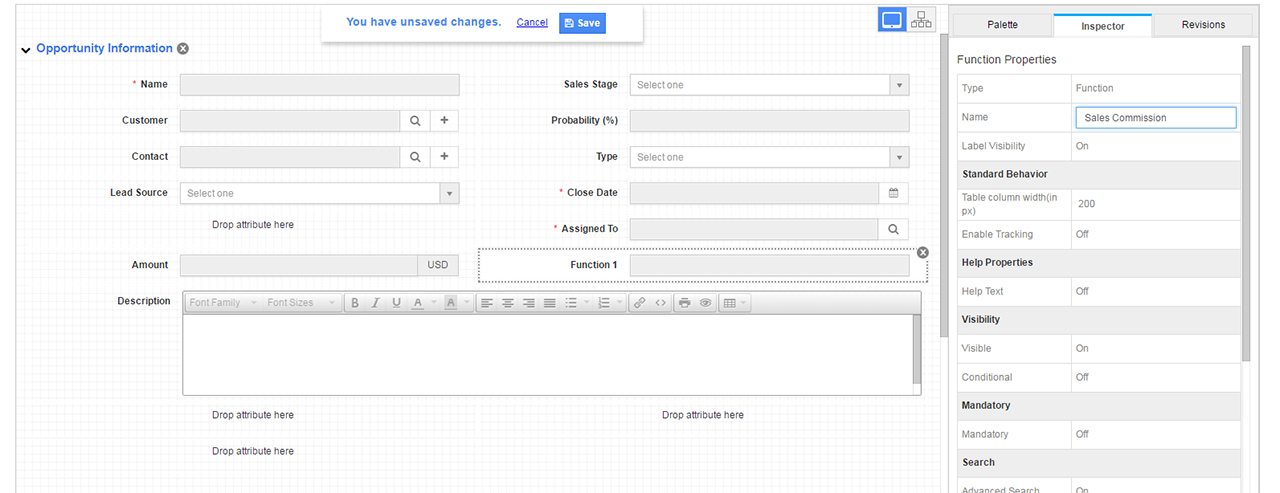
Task: Click the Cancel link
Action: (x=532, y=23)
